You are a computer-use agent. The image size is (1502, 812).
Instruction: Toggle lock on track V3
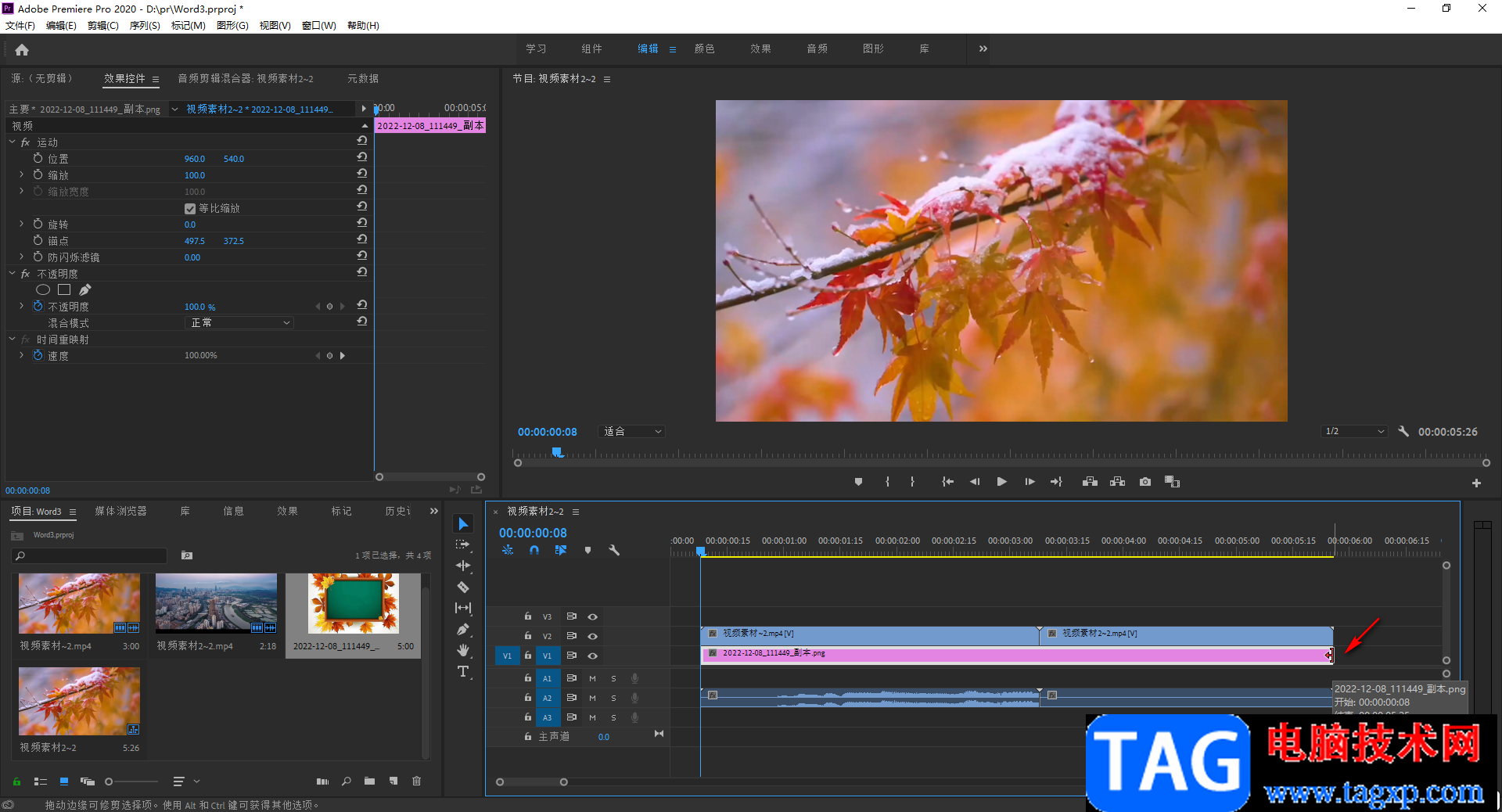coord(528,616)
